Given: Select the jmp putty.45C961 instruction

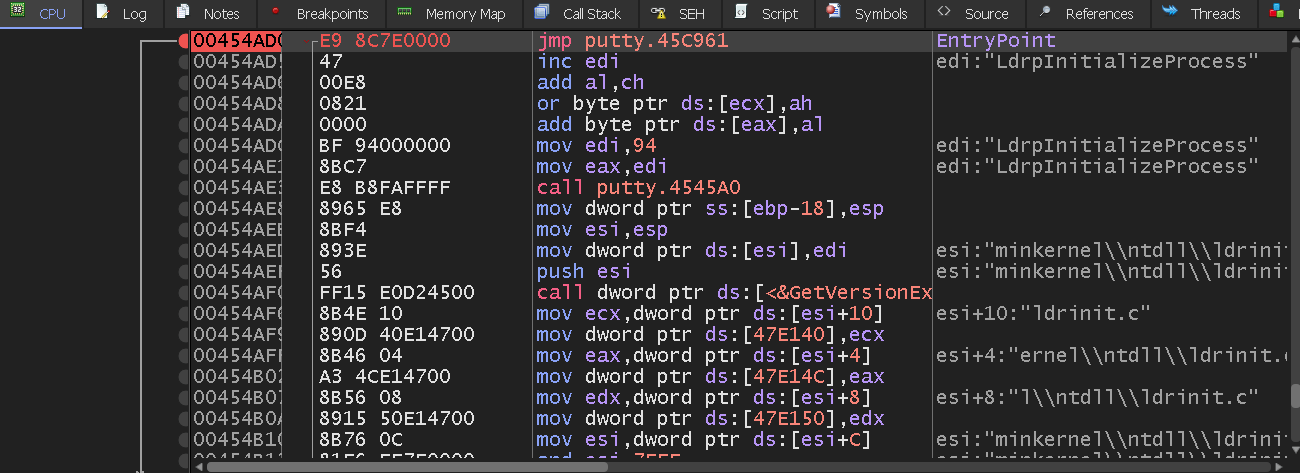Looking at the screenshot, I should (632, 41).
